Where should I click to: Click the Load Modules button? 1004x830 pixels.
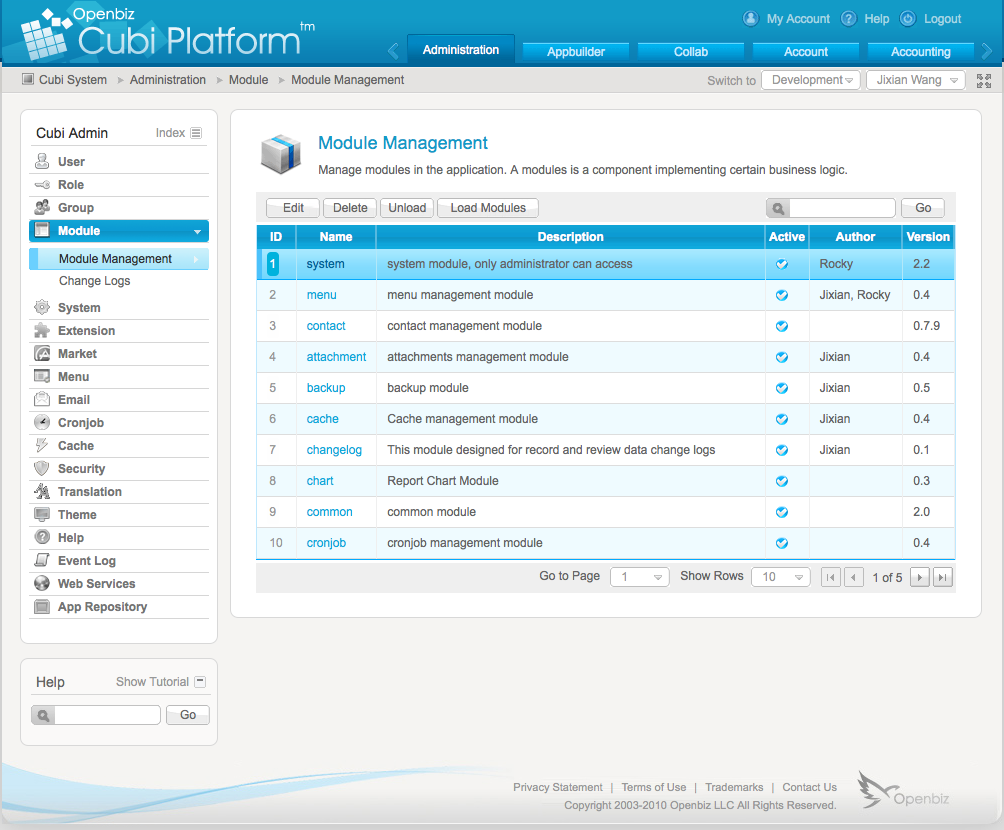coord(487,207)
